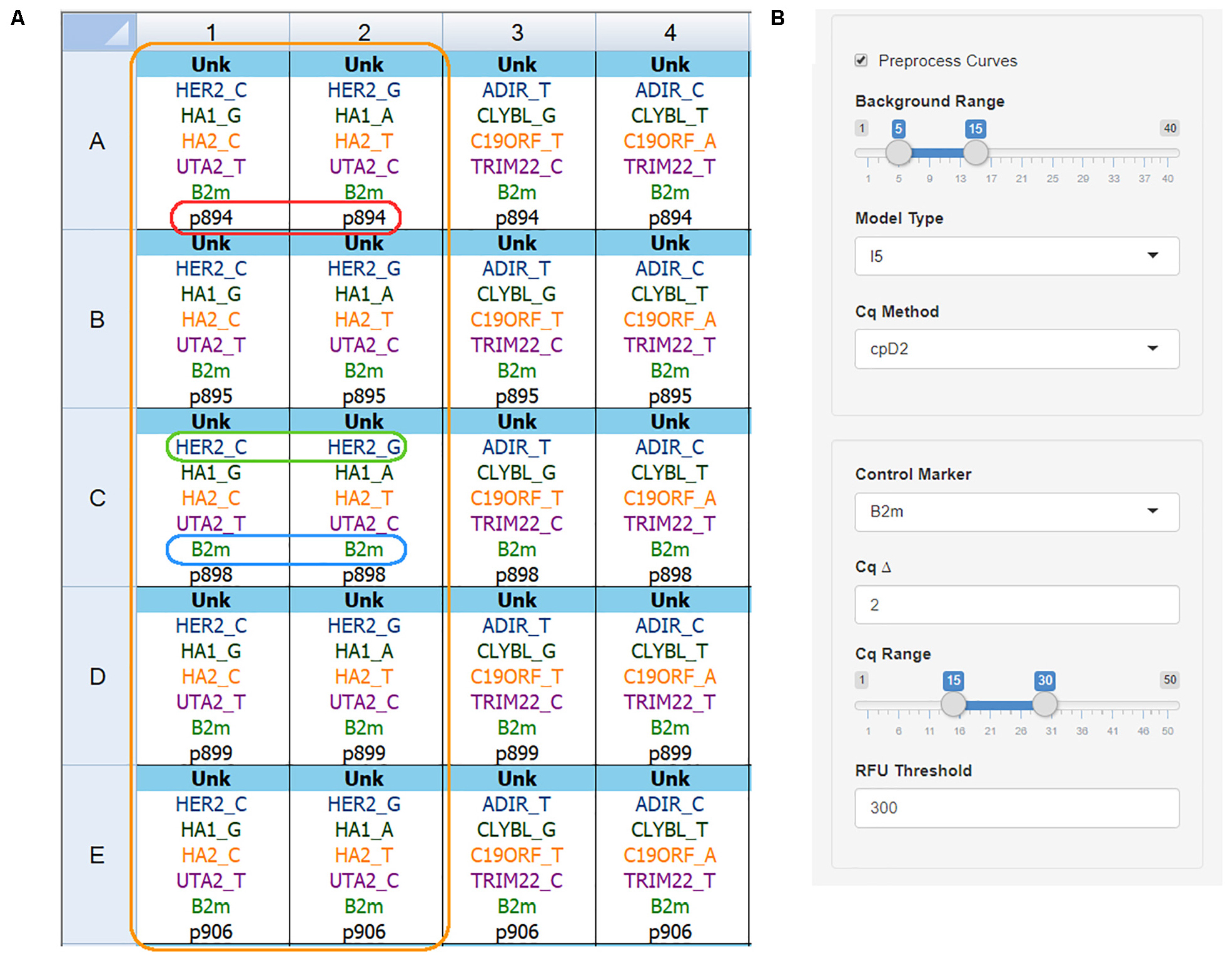Select row header C of the plate
This screenshot has height=959, width=1232.
click(98, 498)
